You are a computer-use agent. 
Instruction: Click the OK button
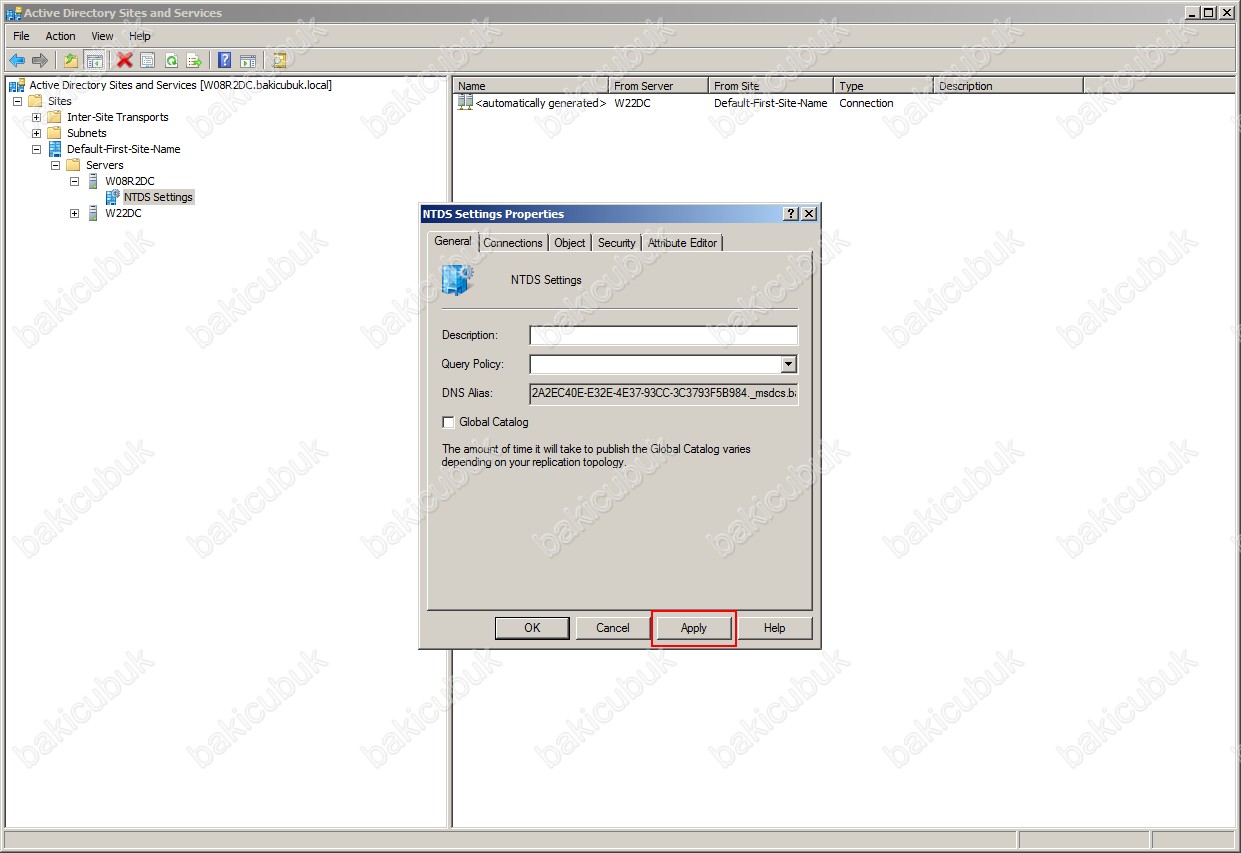tap(532, 628)
